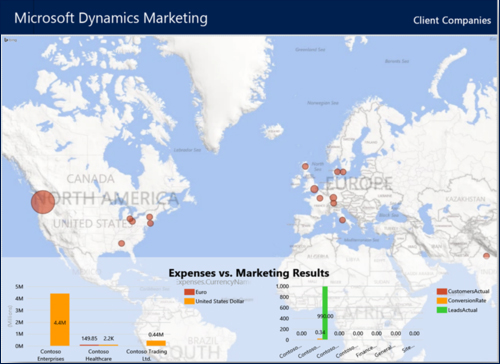
Task: Click the Microsoft Dynamics Marketing title
Action: pyautogui.click(x=111, y=18)
